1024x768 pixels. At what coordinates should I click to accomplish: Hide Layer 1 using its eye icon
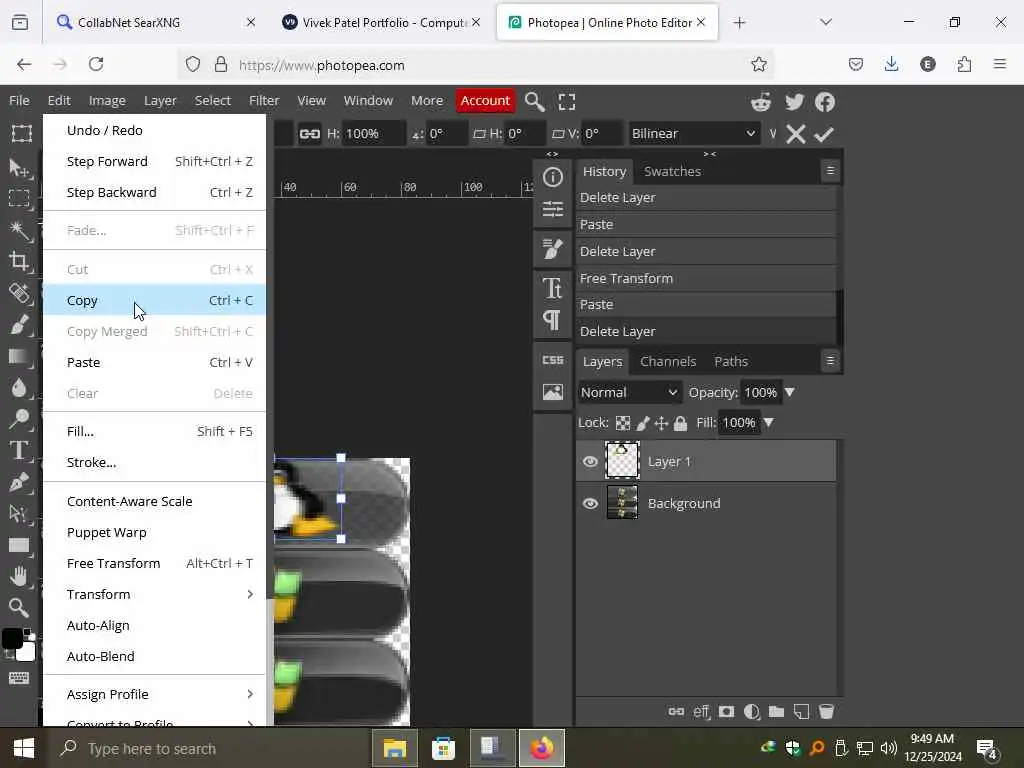pos(590,462)
